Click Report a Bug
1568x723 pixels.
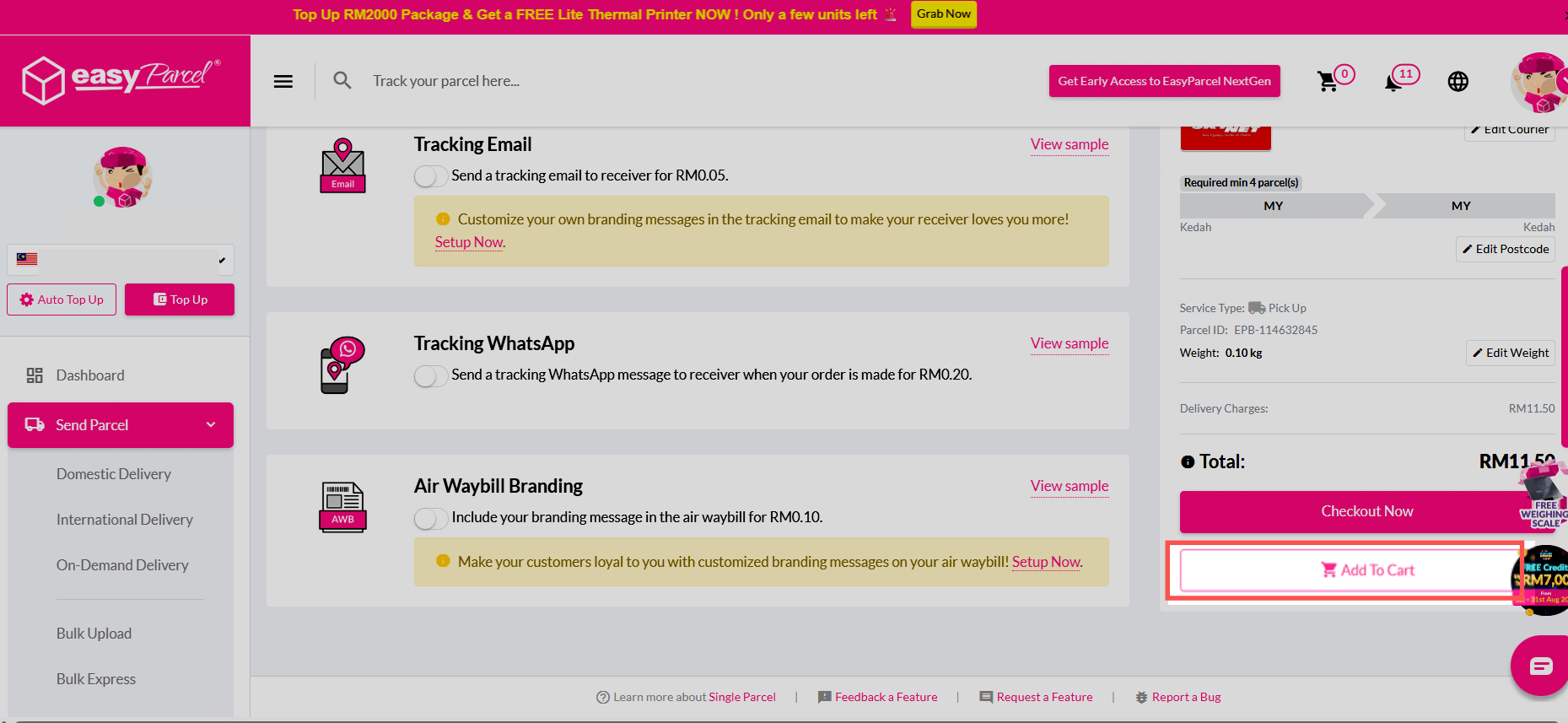1178,697
